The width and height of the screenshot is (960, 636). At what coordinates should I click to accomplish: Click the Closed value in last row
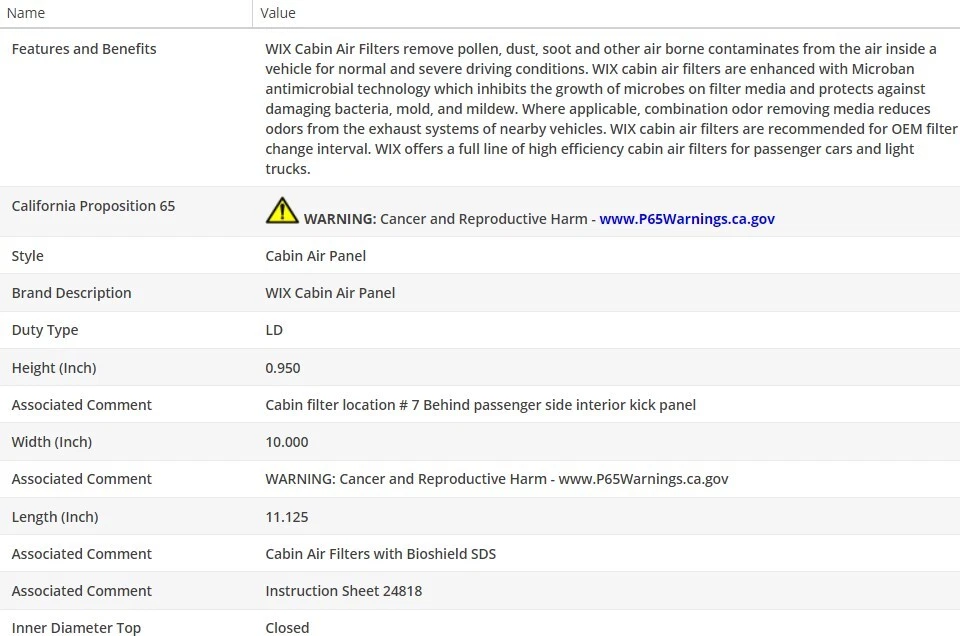[x=287, y=628]
